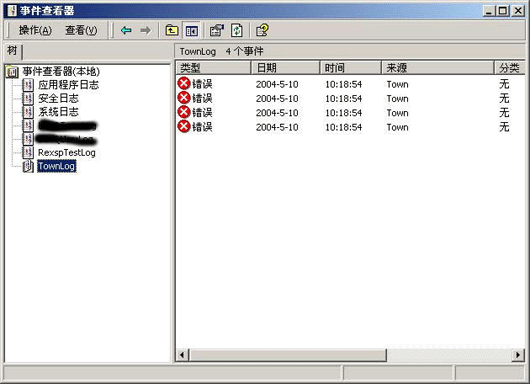Click the third 错误 event's red icon
This screenshot has height=384, width=530.
pos(184,112)
